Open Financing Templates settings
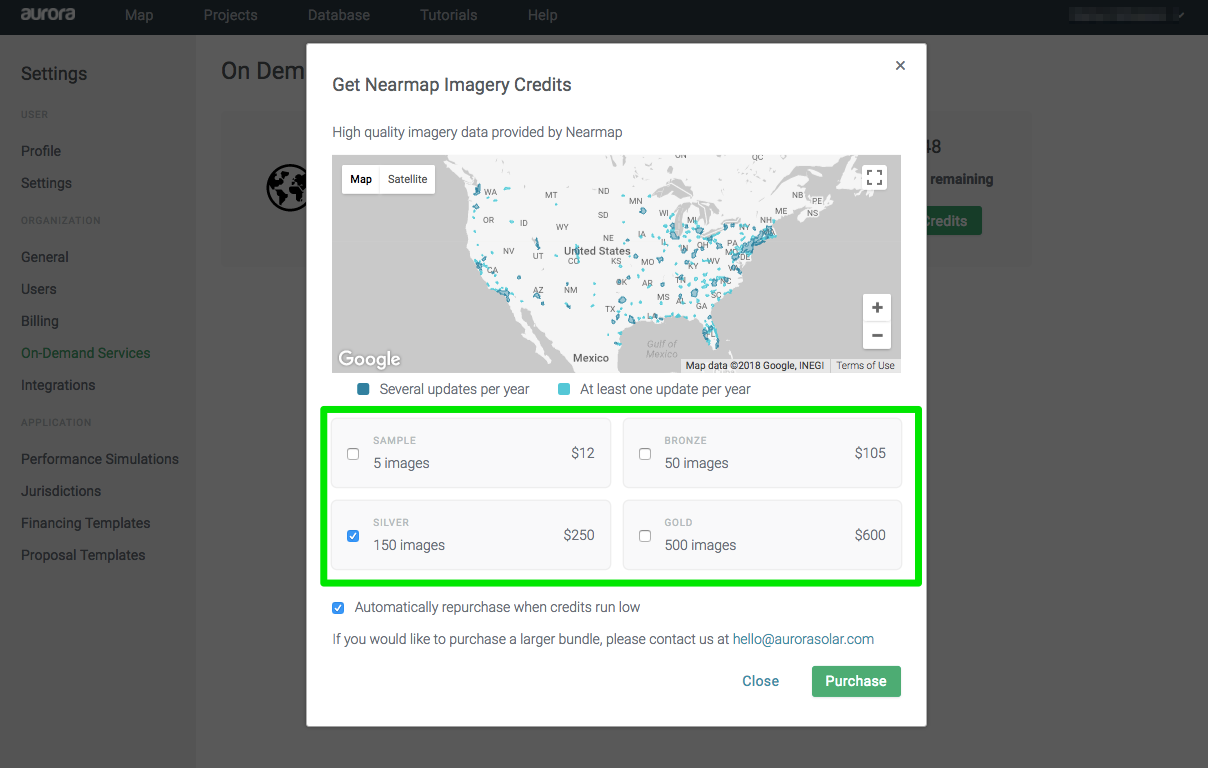The image size is (1208, 768). 86,523
